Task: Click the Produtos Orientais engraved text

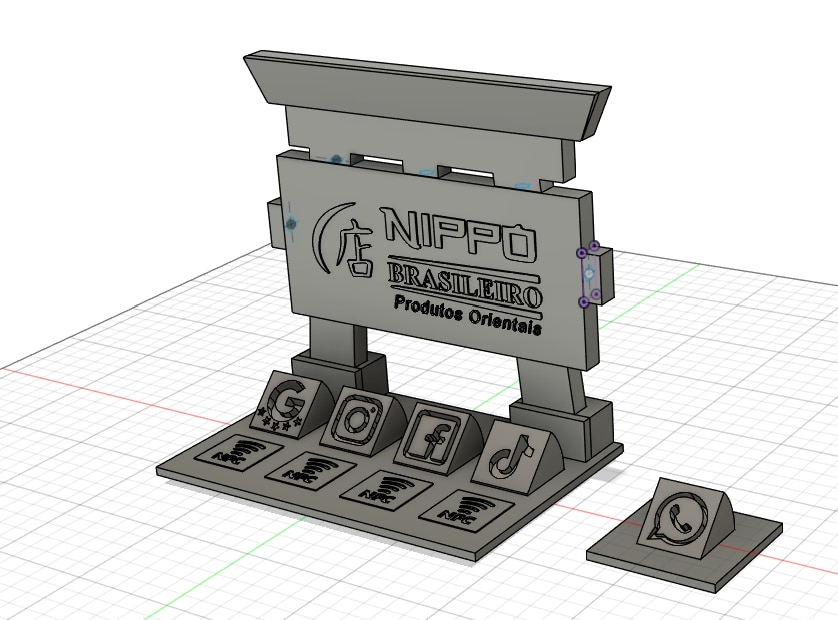Action: [x=468, y=315]
